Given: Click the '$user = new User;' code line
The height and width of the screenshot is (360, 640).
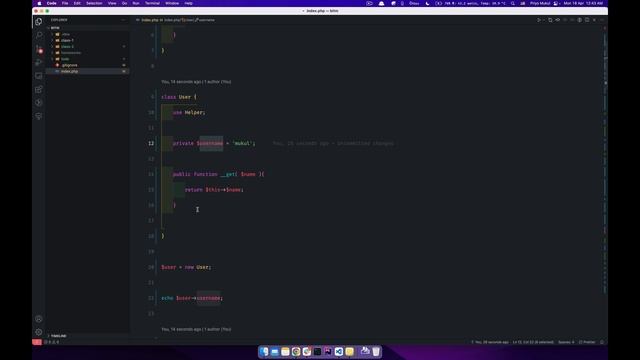Looking at the screenshot, I should click(186, 267).
